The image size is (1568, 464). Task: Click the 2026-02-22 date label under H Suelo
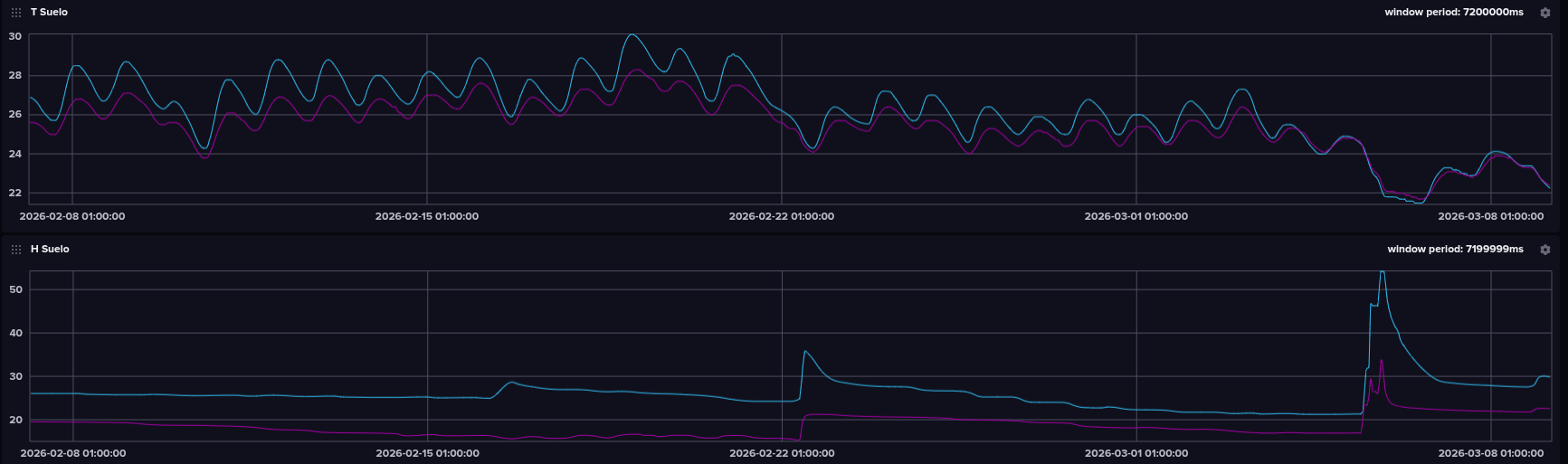782,453
